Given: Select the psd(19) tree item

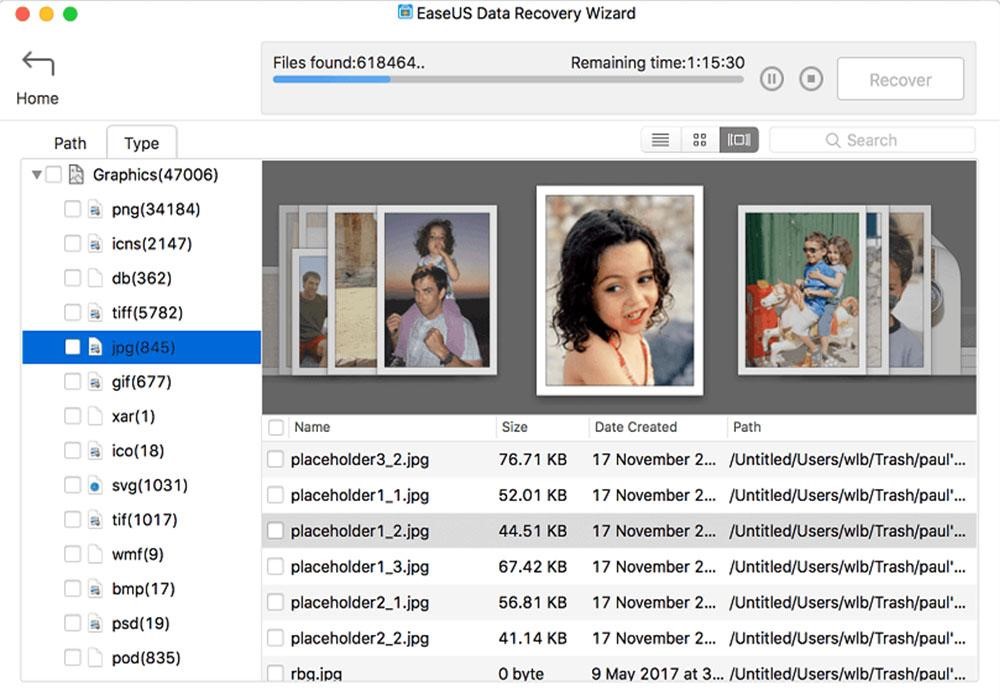Looking at the screenshot, I should pyautogui.click(x=142, y=623).
